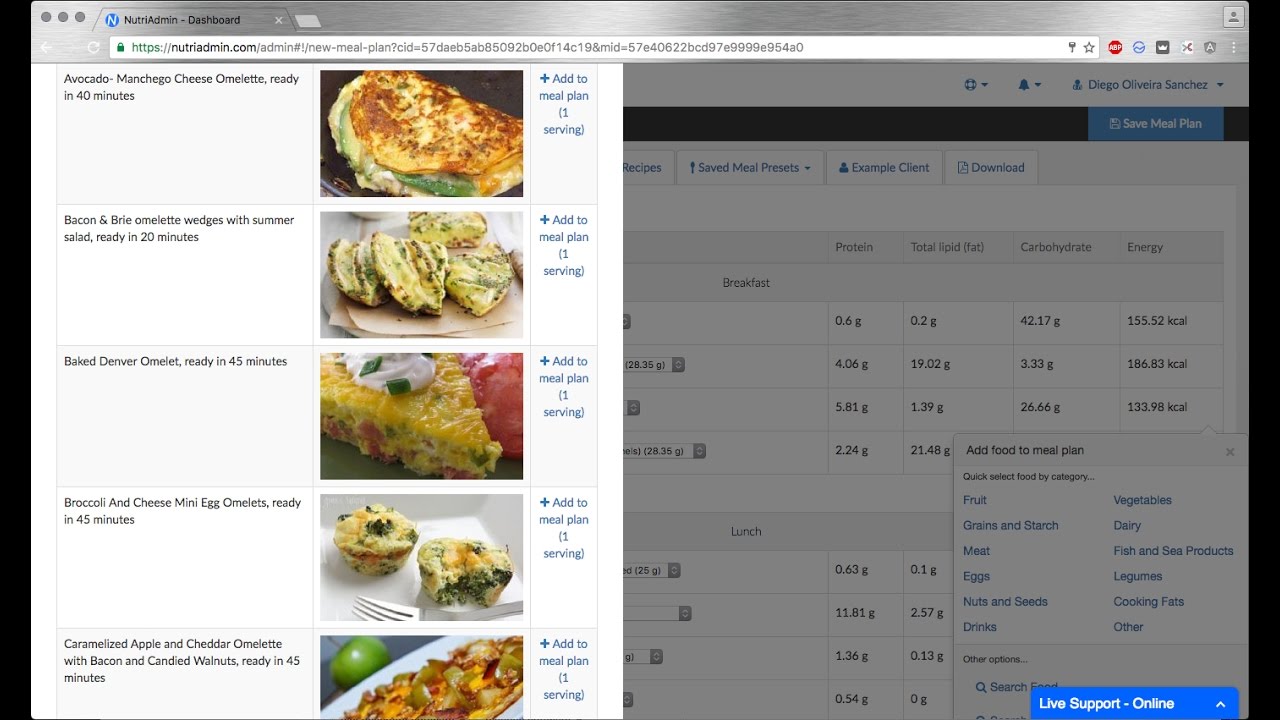Click the scissors-like extension icon
Screen dimensions: 1280x720
pos(1187,47)
